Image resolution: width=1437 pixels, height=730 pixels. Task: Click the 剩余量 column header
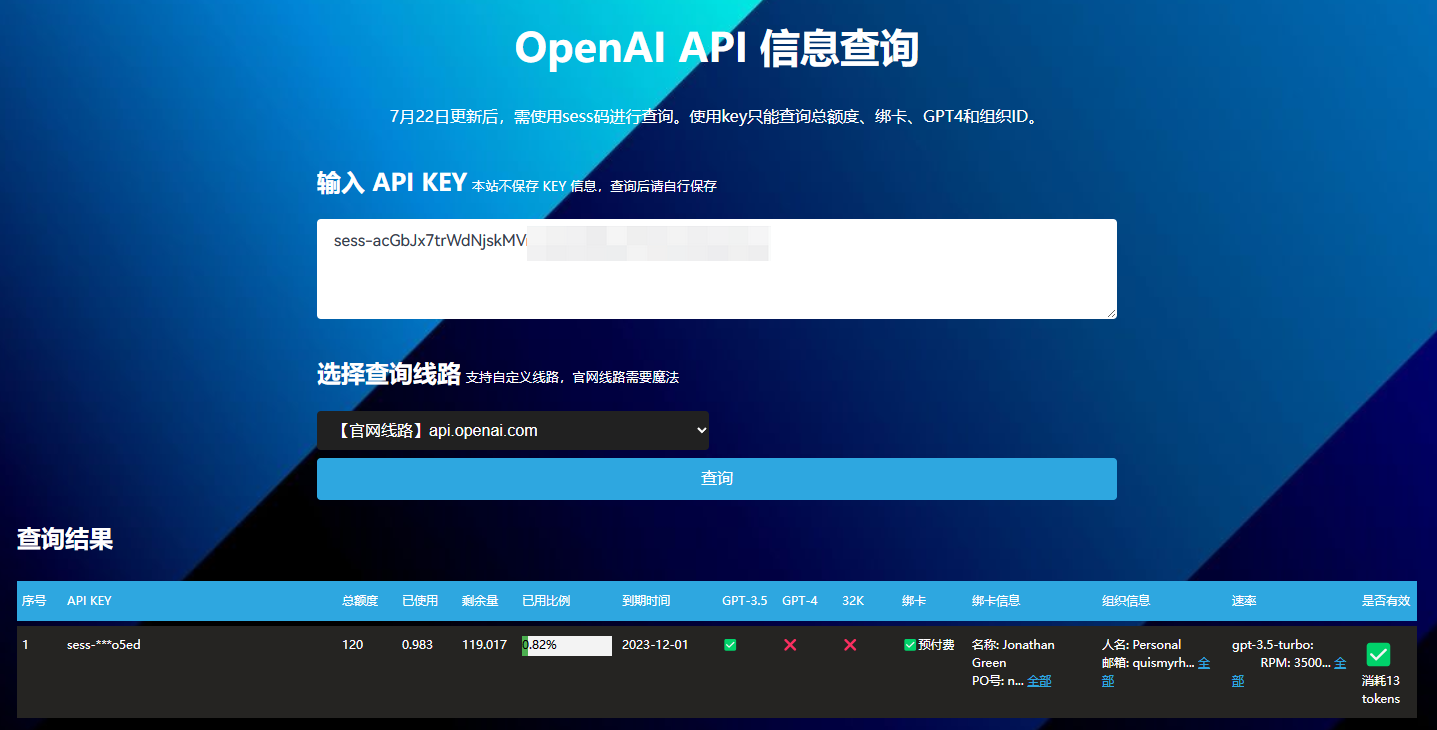(480, 601)
